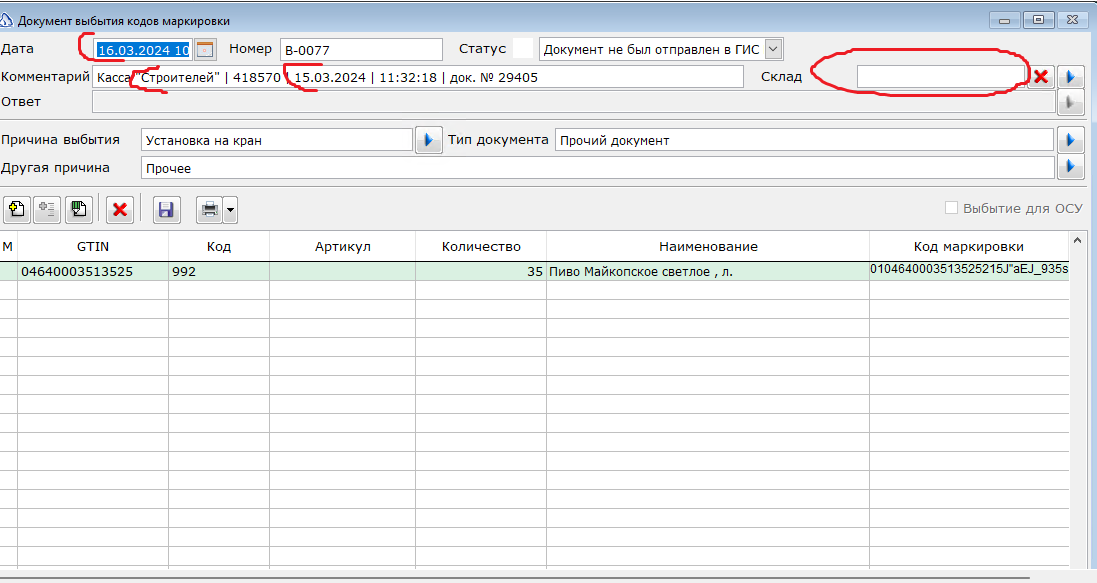Open Другая причина selection blue arrow
Screen dimensions: 1097x583
point(1070,167)
